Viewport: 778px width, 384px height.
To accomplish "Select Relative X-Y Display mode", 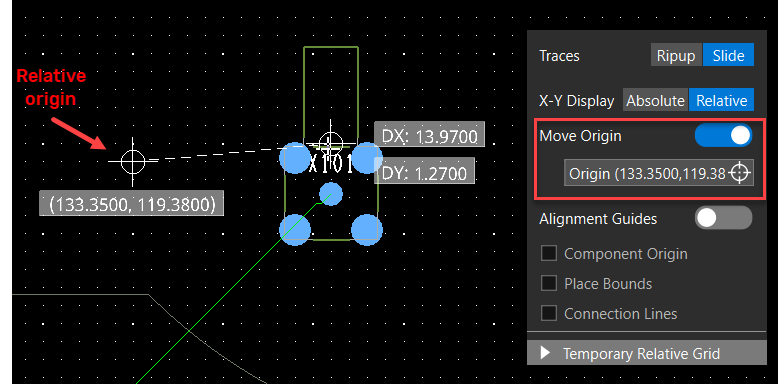I will (x=721, y=101).
